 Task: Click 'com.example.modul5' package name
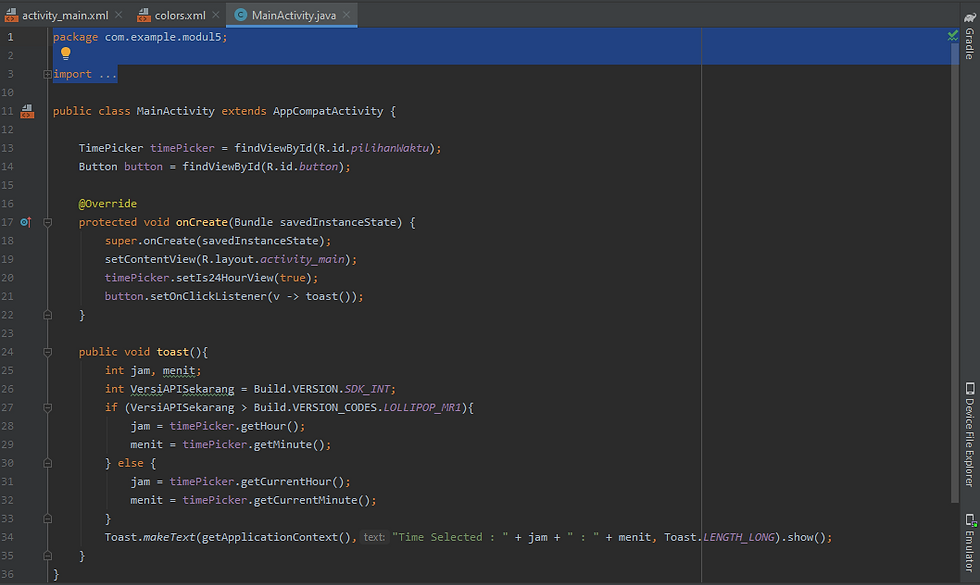tap(162, 38)
